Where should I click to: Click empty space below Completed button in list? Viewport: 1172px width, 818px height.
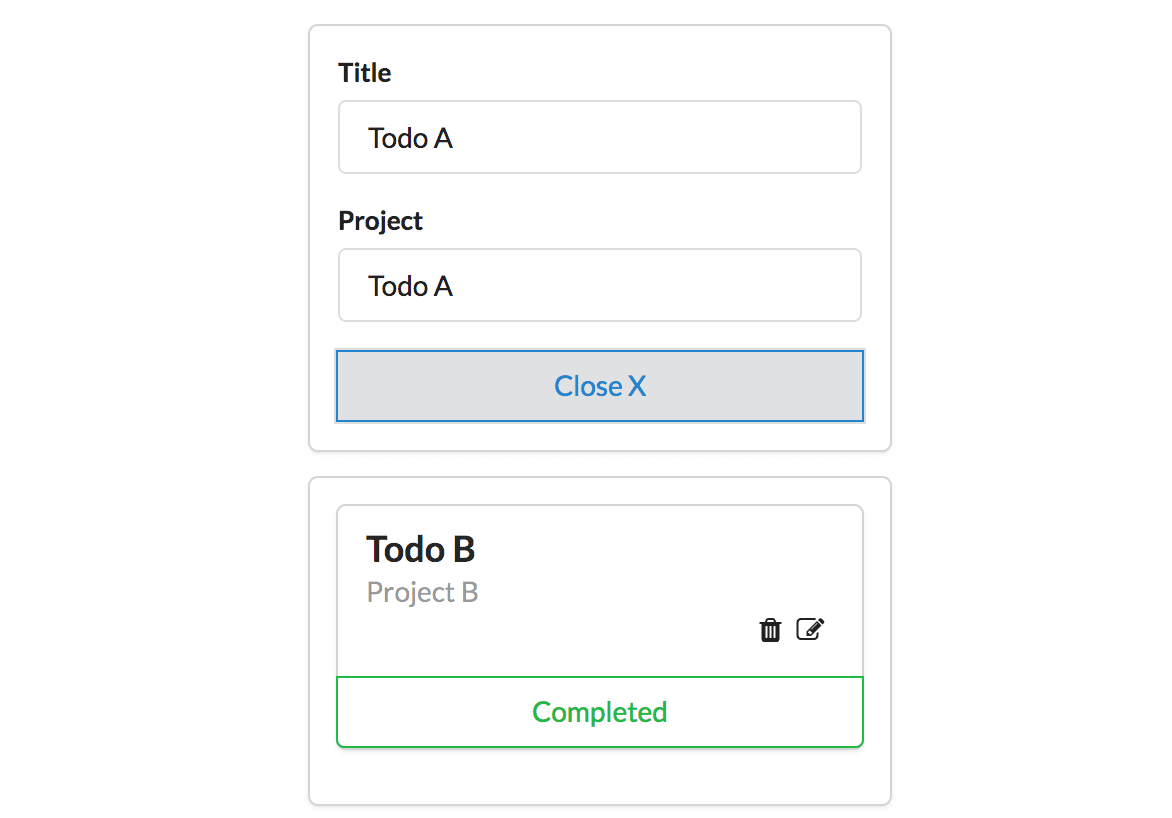pyautogui.click(x=599, y=775)
